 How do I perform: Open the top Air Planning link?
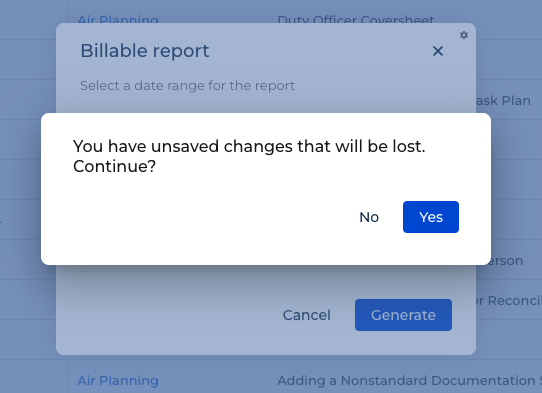click(x=118, y=20)
